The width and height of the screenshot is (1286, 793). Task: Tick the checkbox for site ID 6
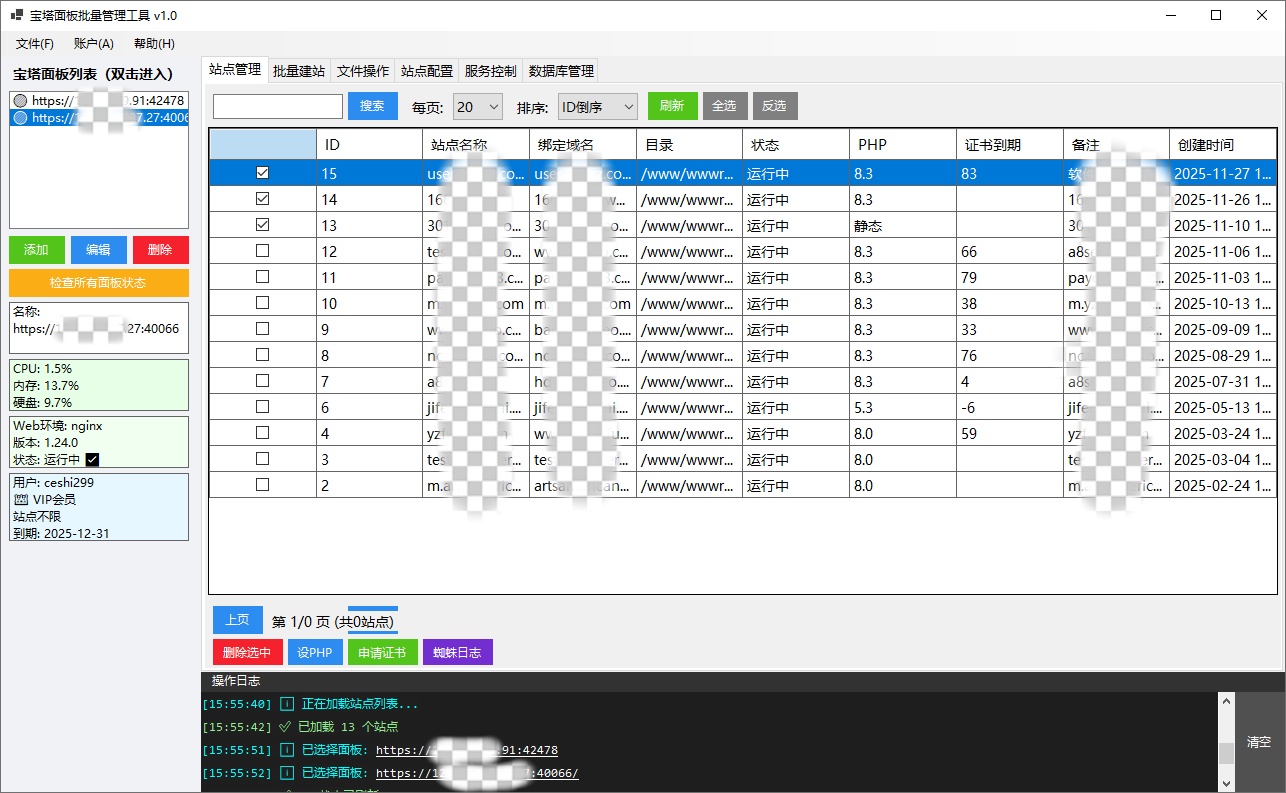point(262,407)
